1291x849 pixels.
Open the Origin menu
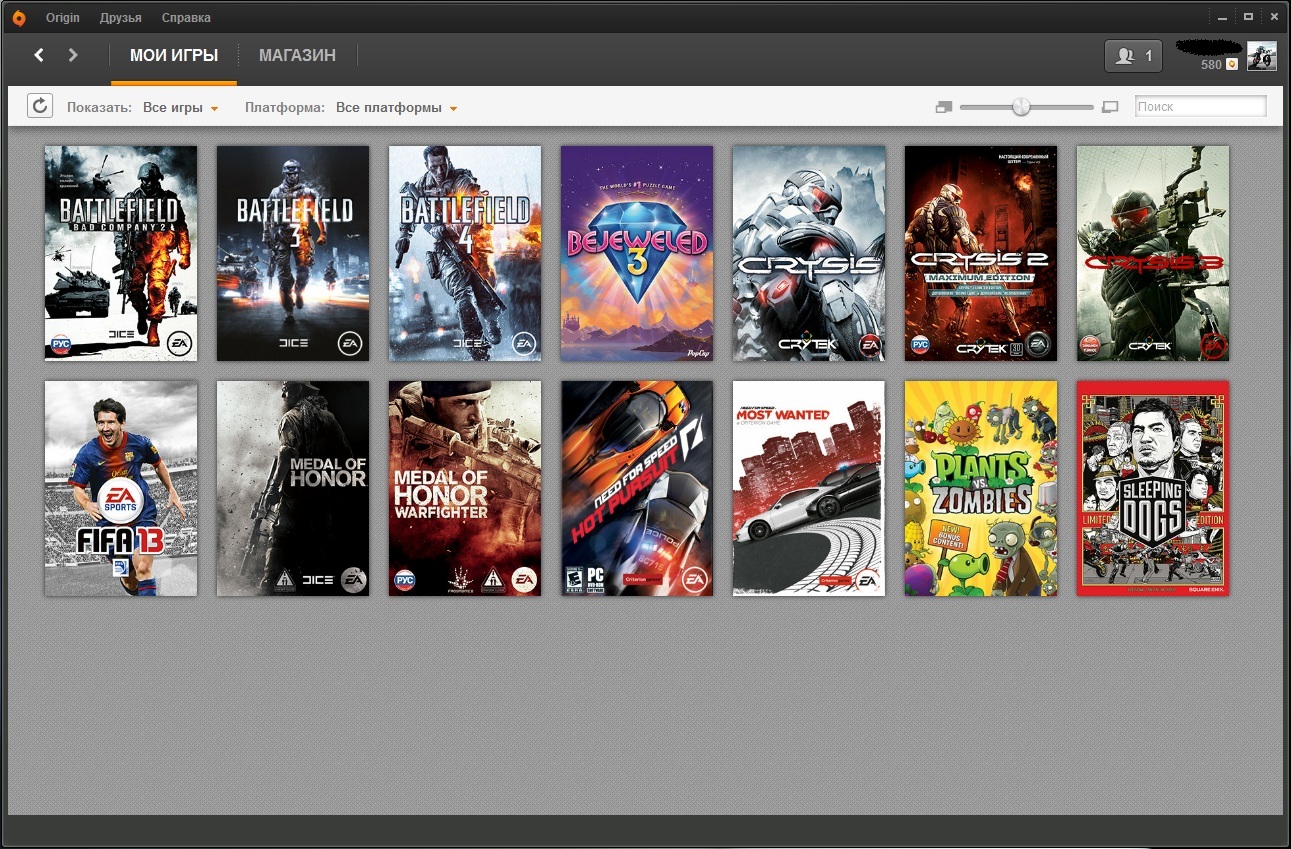tap(63, 18)
